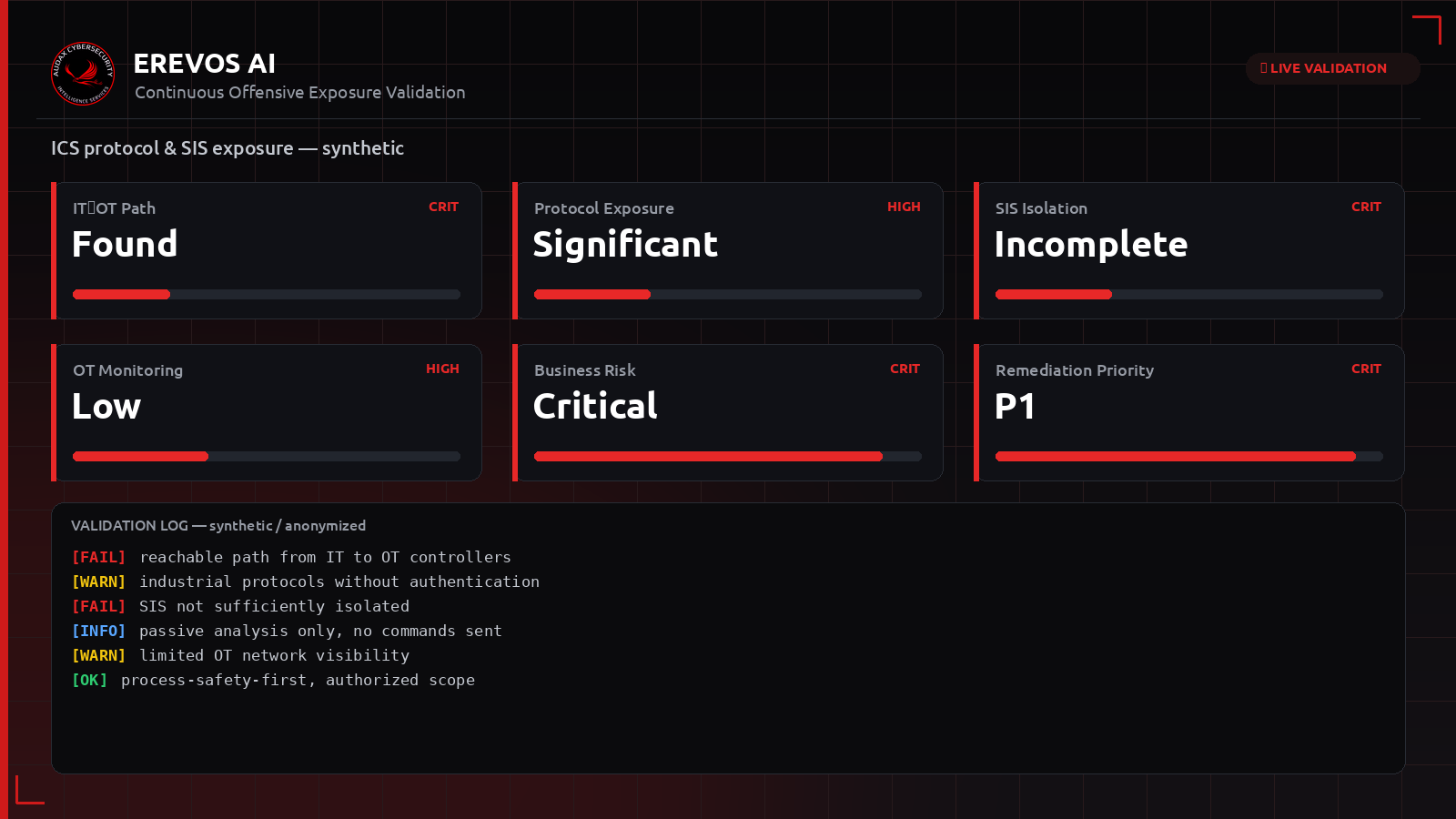Click the HIGH tag on OT Monitoring card
The height and width of the screenshot is (819, 1456).
(442, 369)
